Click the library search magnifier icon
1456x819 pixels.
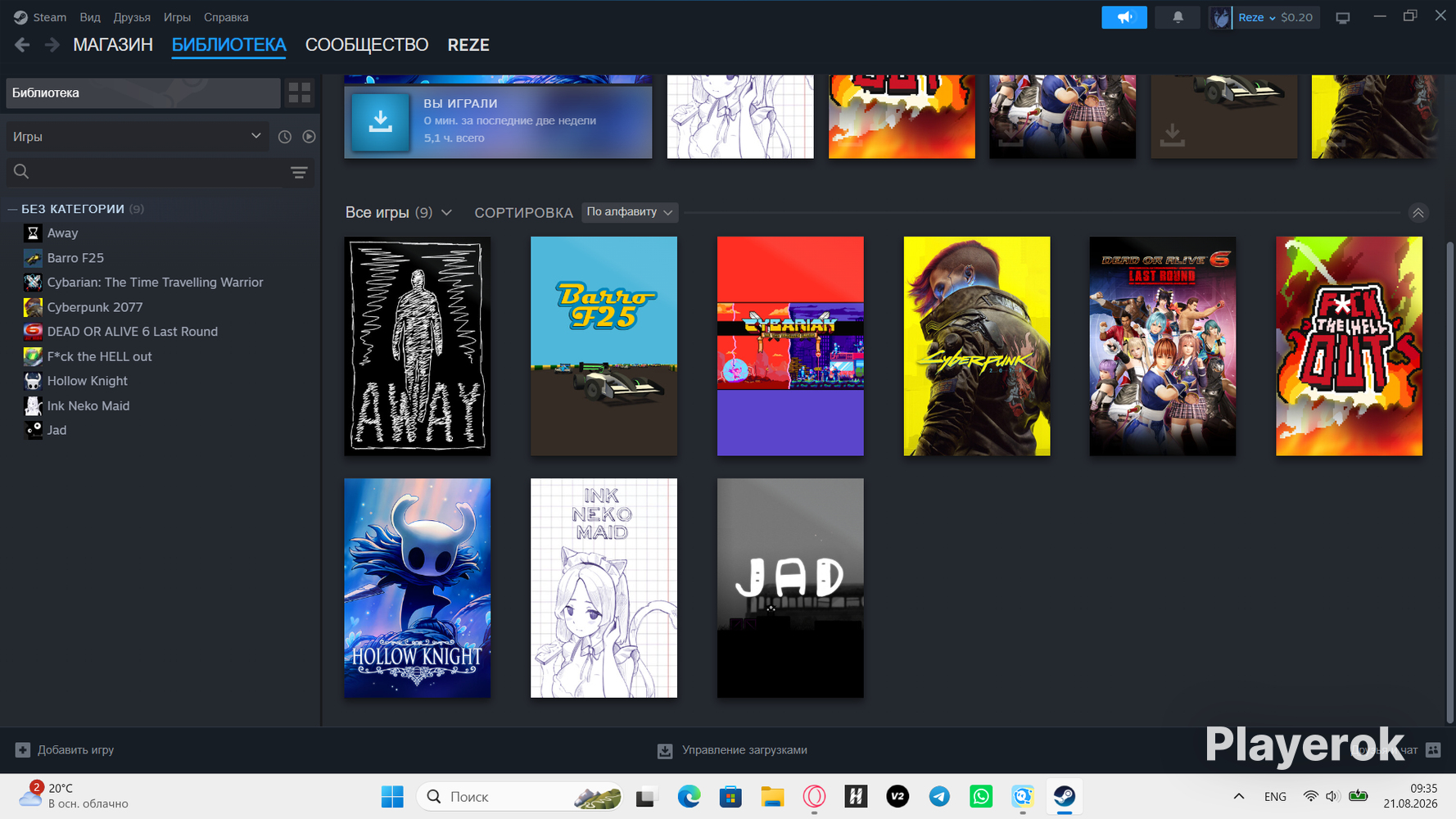click(21, 171)
